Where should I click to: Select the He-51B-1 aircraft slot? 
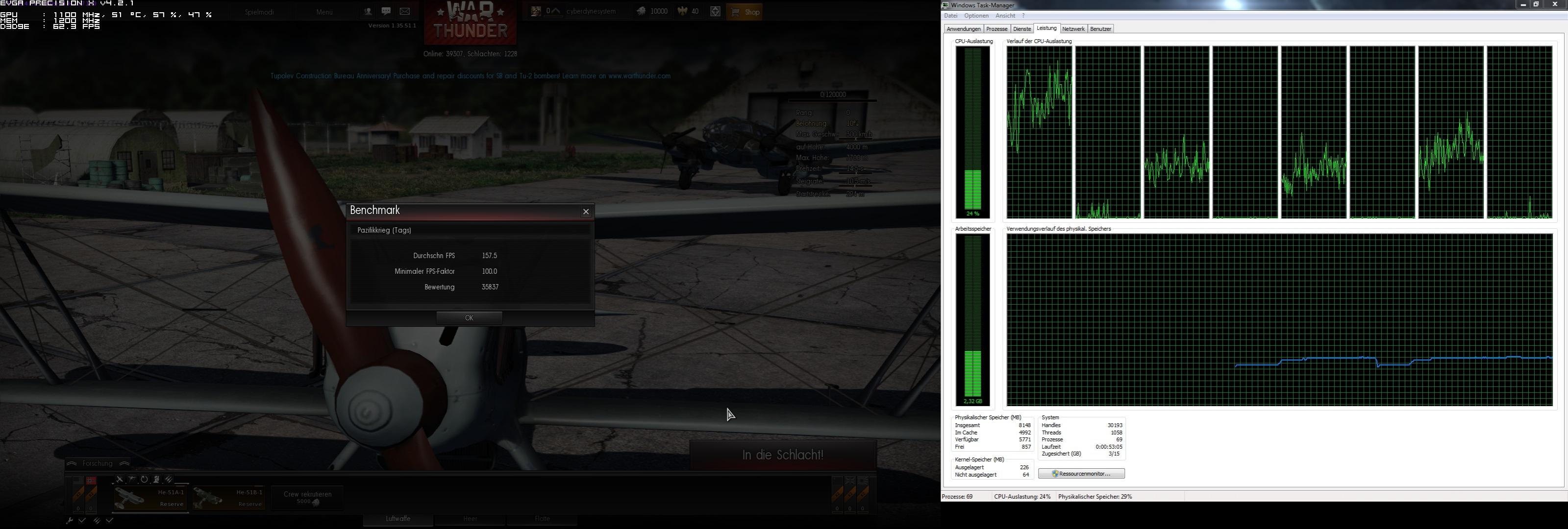229,498
